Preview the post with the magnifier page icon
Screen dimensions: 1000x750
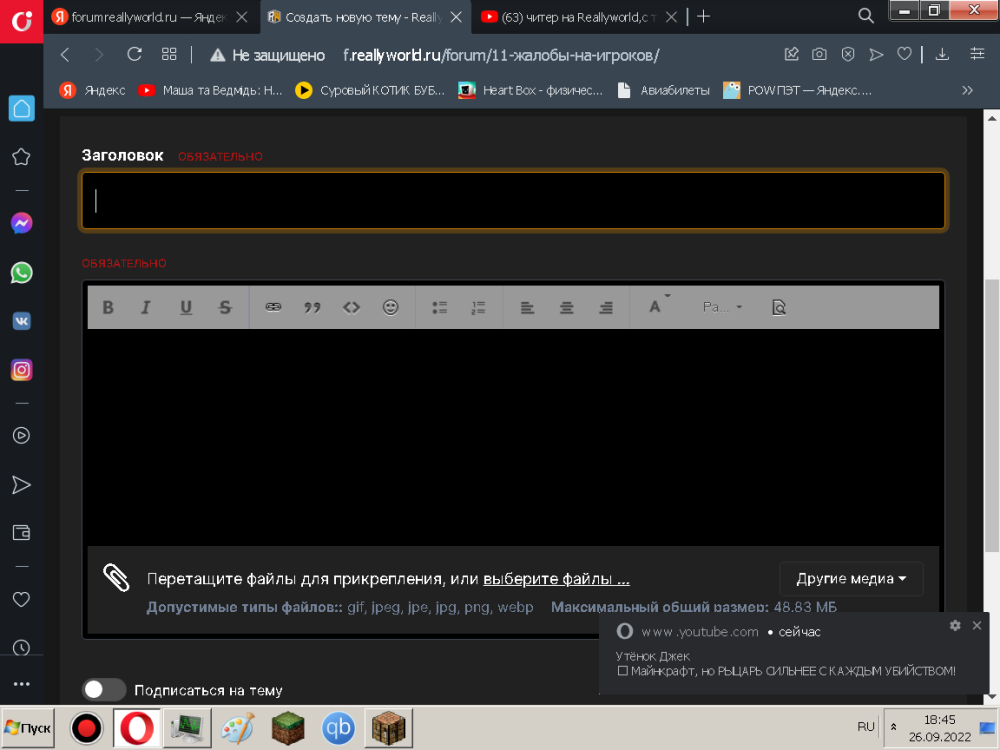click(x=779, y=307)
